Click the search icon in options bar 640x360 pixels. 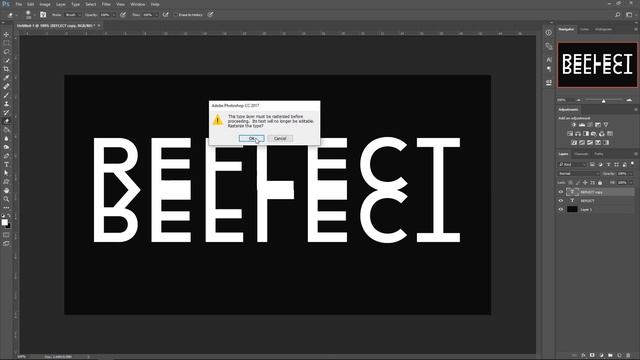click(x=618, y=15)
